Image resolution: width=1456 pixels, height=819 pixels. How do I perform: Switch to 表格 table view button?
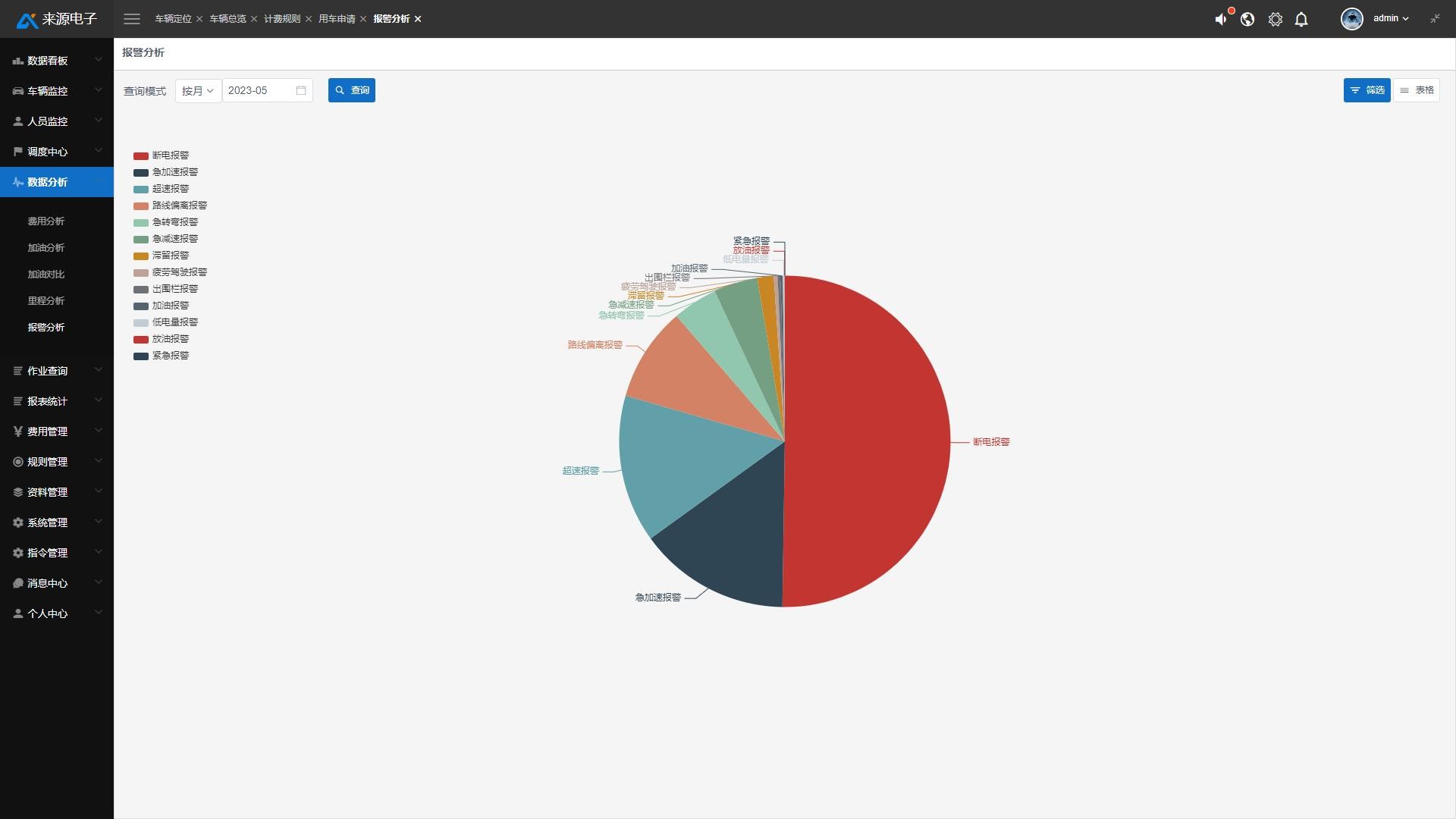[x=1417, y=90]
